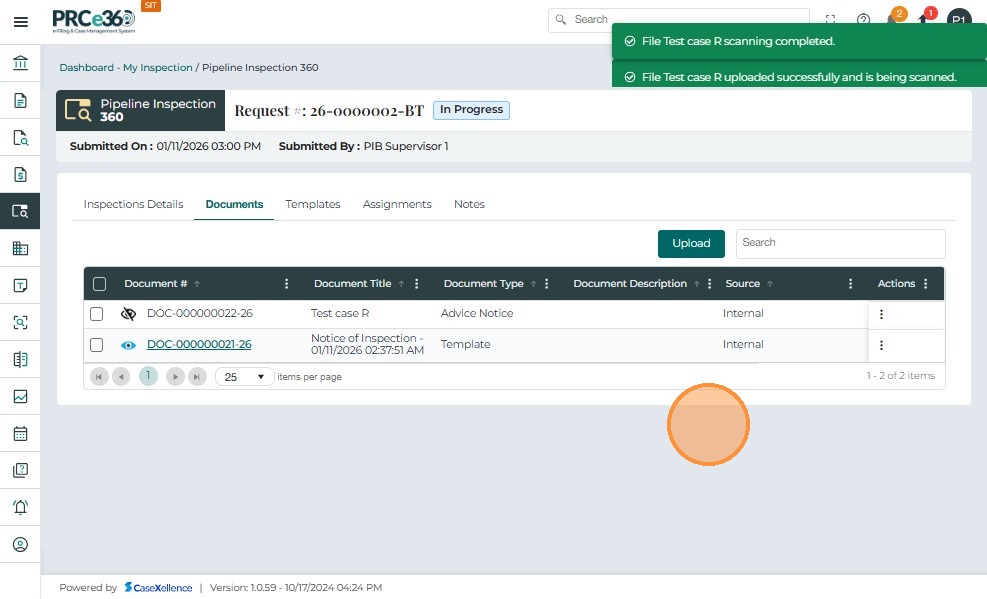Go to the My Inspection breadcrumb link
The width and height of the screenshot is (987, 599).
(157, 67)
